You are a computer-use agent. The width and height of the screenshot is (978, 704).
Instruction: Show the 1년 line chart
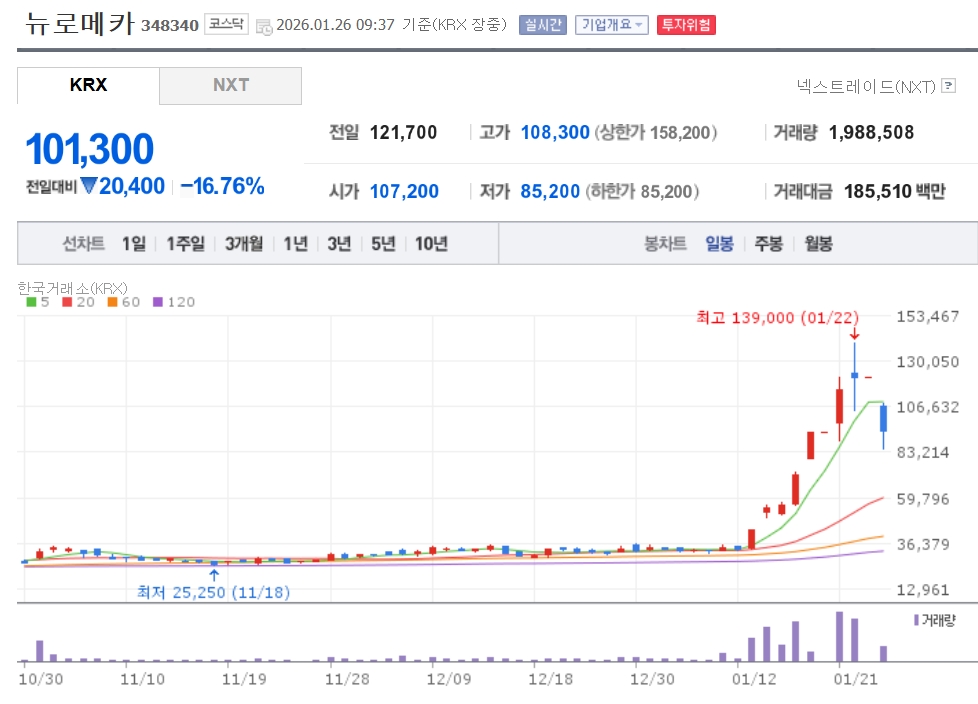(295, 244)
